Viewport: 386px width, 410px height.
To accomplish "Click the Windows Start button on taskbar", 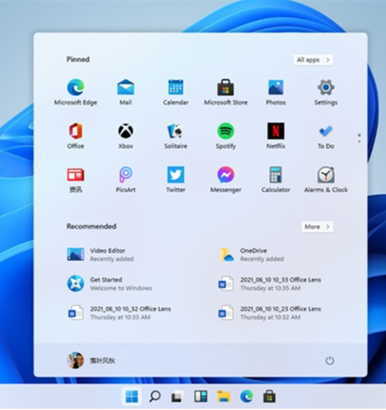I will click(x=132, y=396).
